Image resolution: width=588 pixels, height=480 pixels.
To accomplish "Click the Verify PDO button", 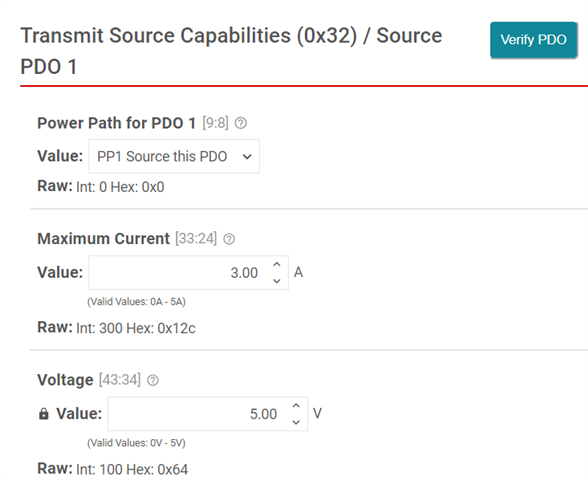I will [x=533, y=40].
